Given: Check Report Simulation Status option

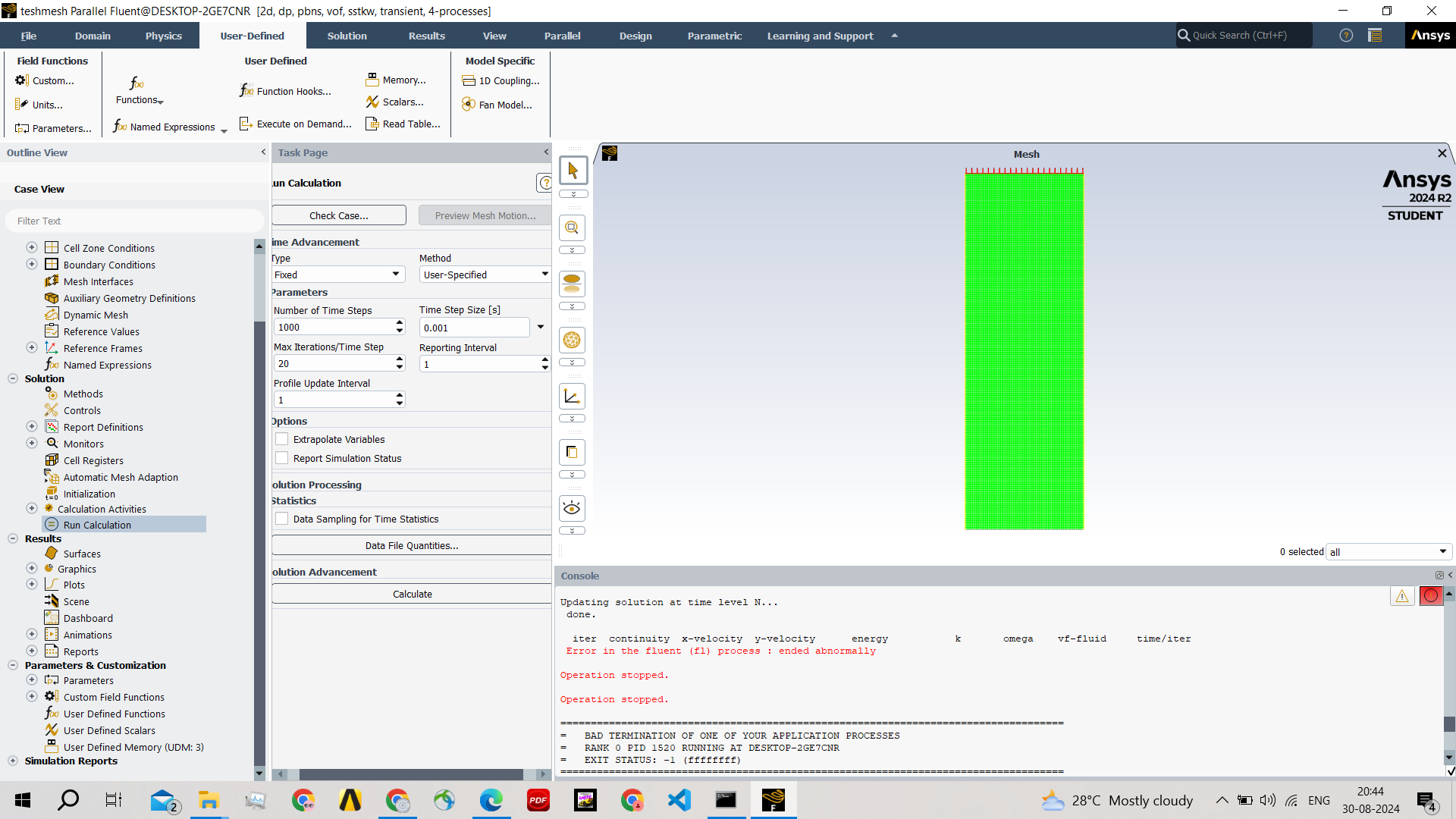Looking at the screenshot, I should 282,458.
